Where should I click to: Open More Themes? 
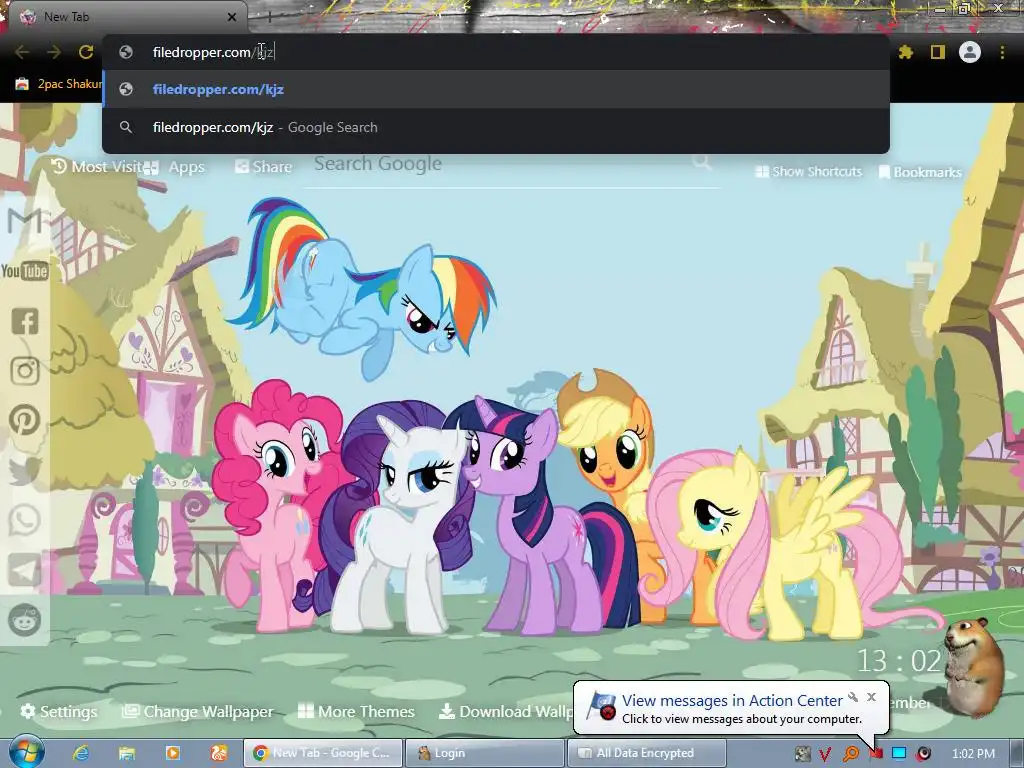[356, 711]
